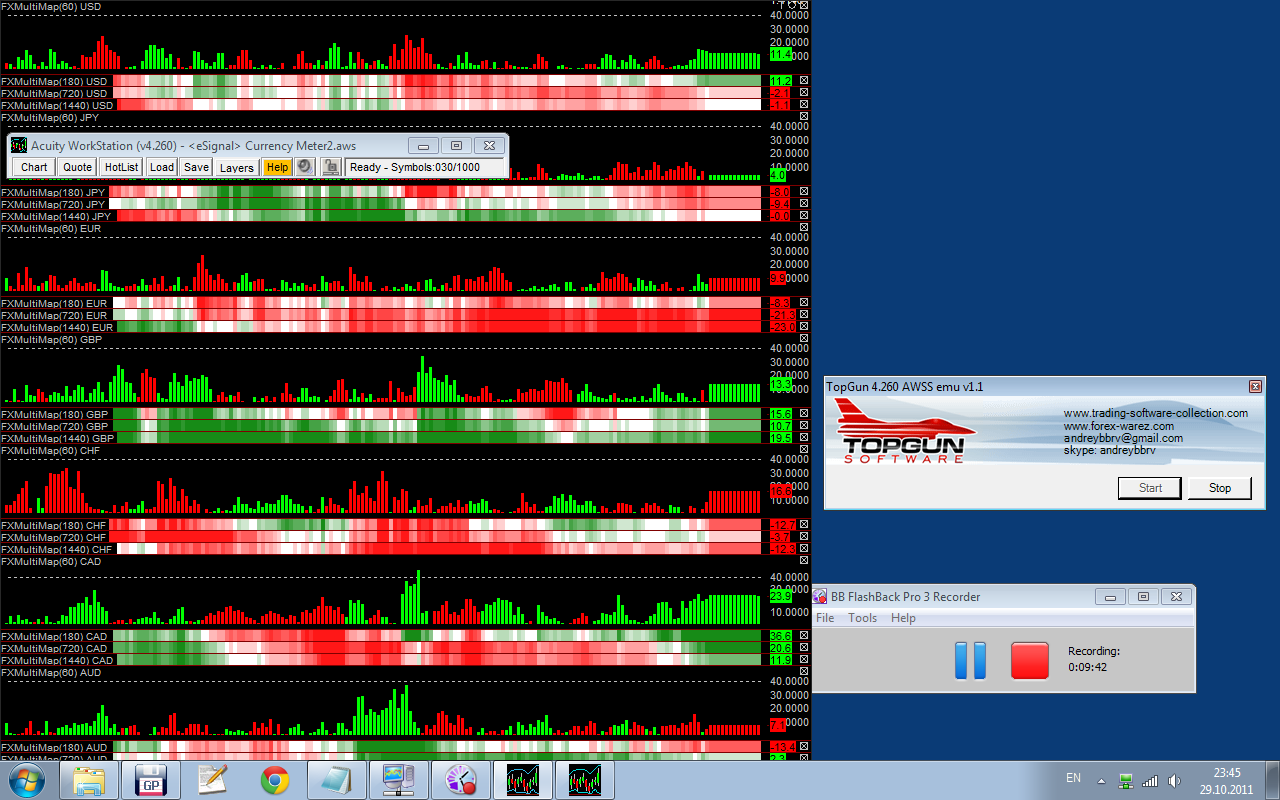Image resolution: width=1280 pixels, height=800 pixels.
Task: Close the FXMultiMap(1440) GBP panel row
Action: [x=804, y=438]
